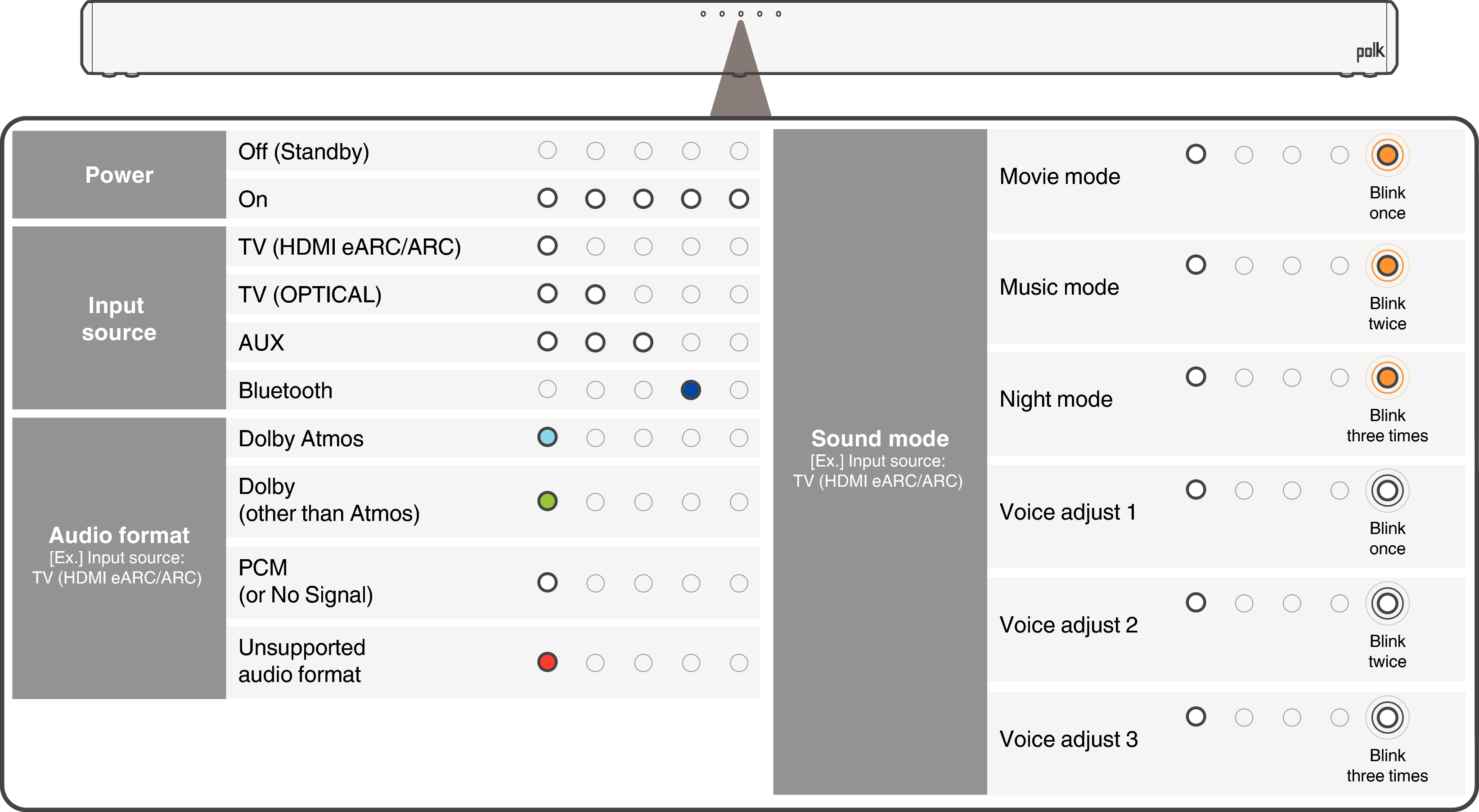Click the Off (Standby) label
1479x812 pixels.
coord(304,152)
